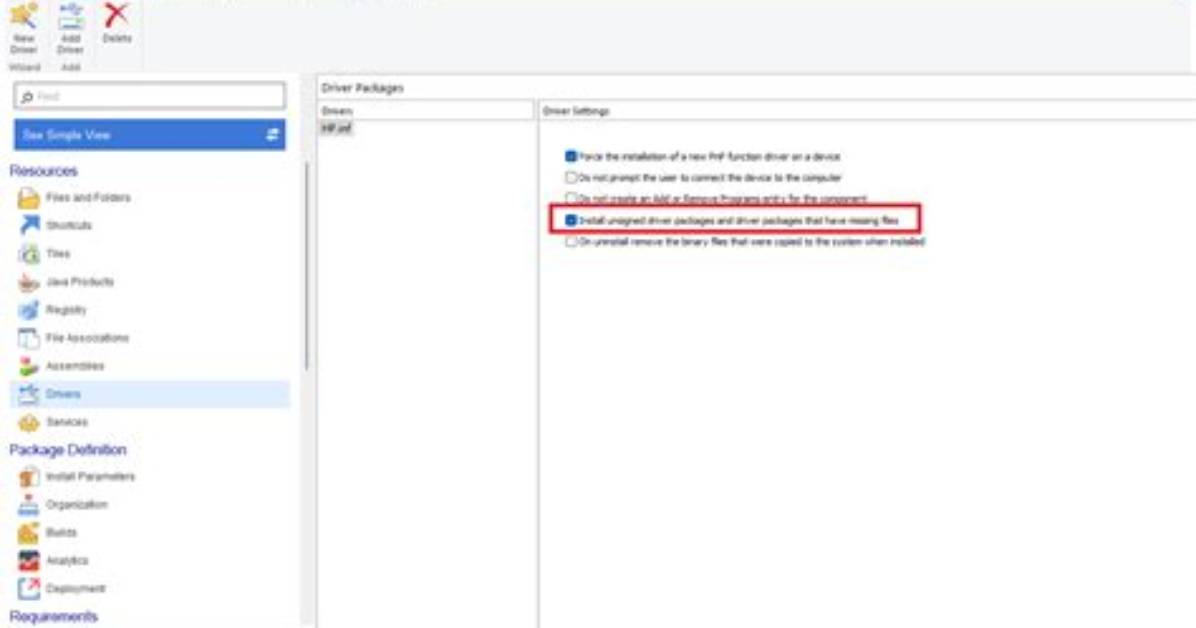The width and height of the screenshot is (1196, 628).
Task: Toggle Install unsigned driver packages checkbox
Action: pos(571,220)
